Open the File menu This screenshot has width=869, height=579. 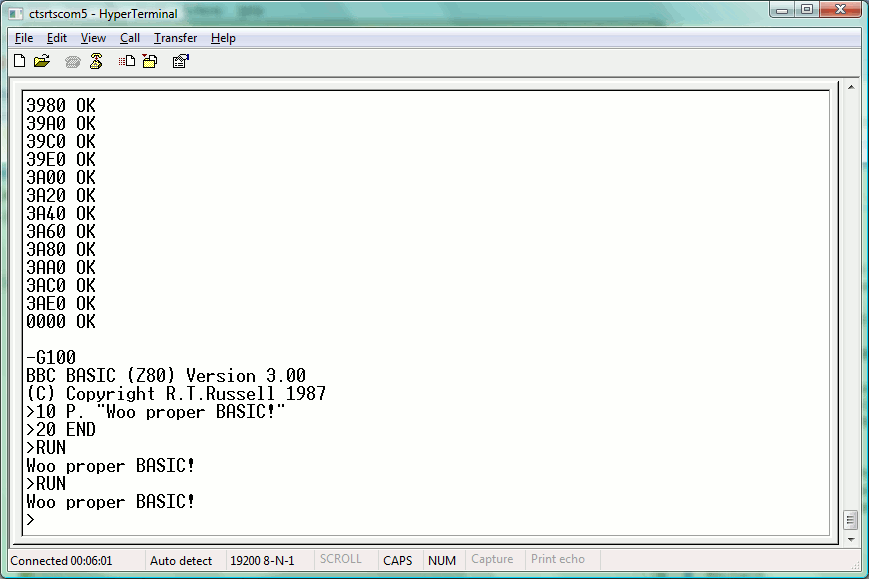(x=24, y=38)
